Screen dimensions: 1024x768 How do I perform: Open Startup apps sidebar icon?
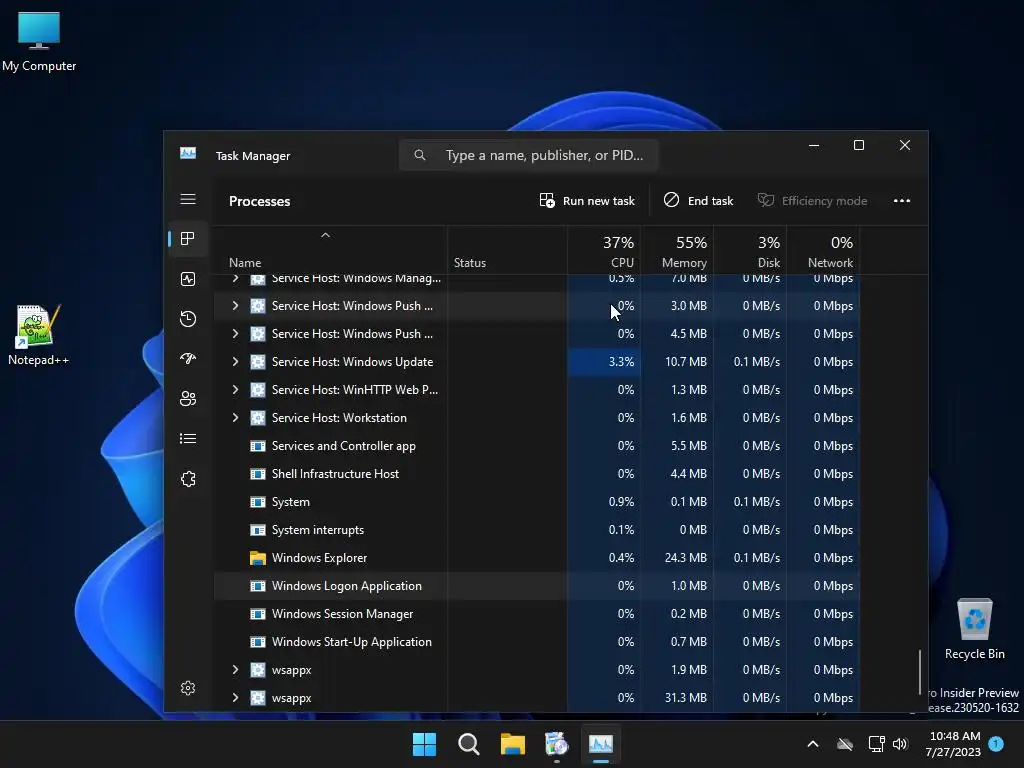coord(188,359)
